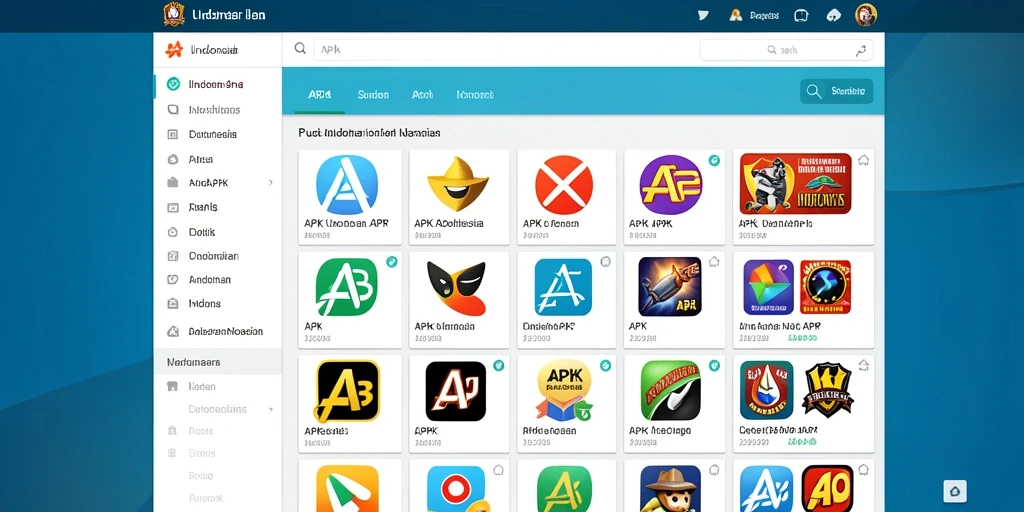The image size is (1024, 512).
Task: Click the arrow icon inside the right search box
Action: pyautogui.click(x=861, y=50)
